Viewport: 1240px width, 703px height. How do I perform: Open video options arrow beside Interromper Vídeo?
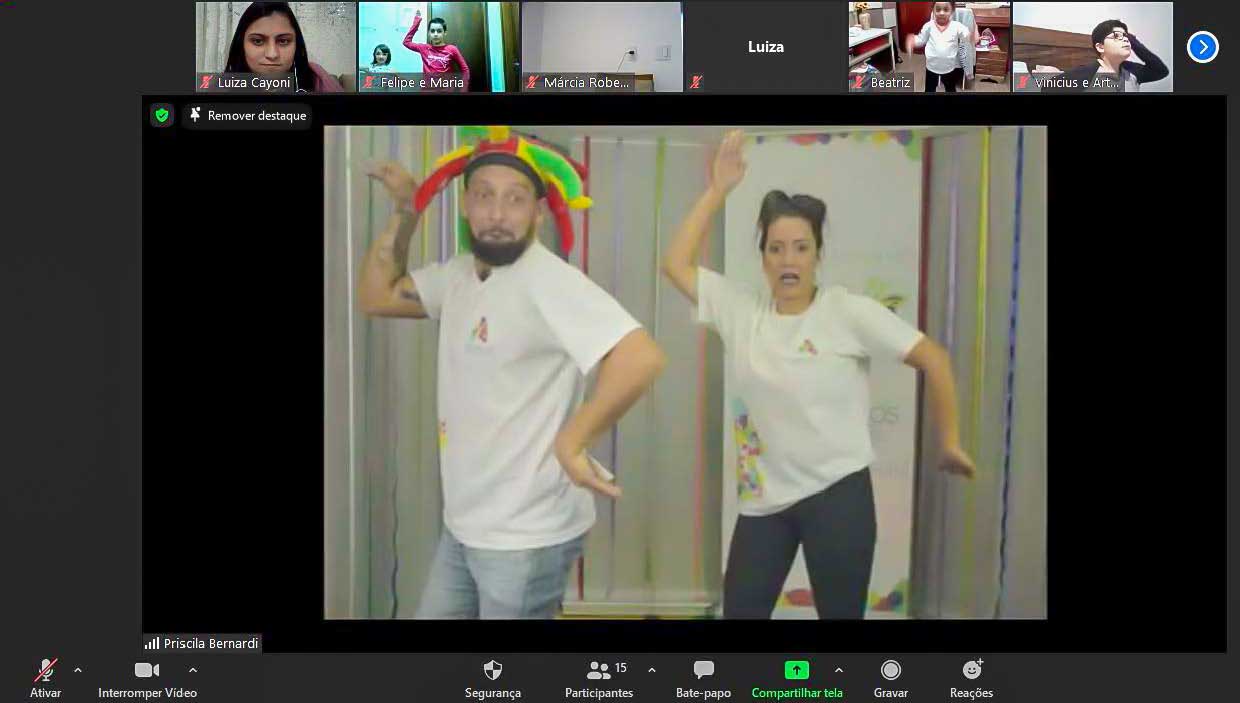click(x=193, y=670)
